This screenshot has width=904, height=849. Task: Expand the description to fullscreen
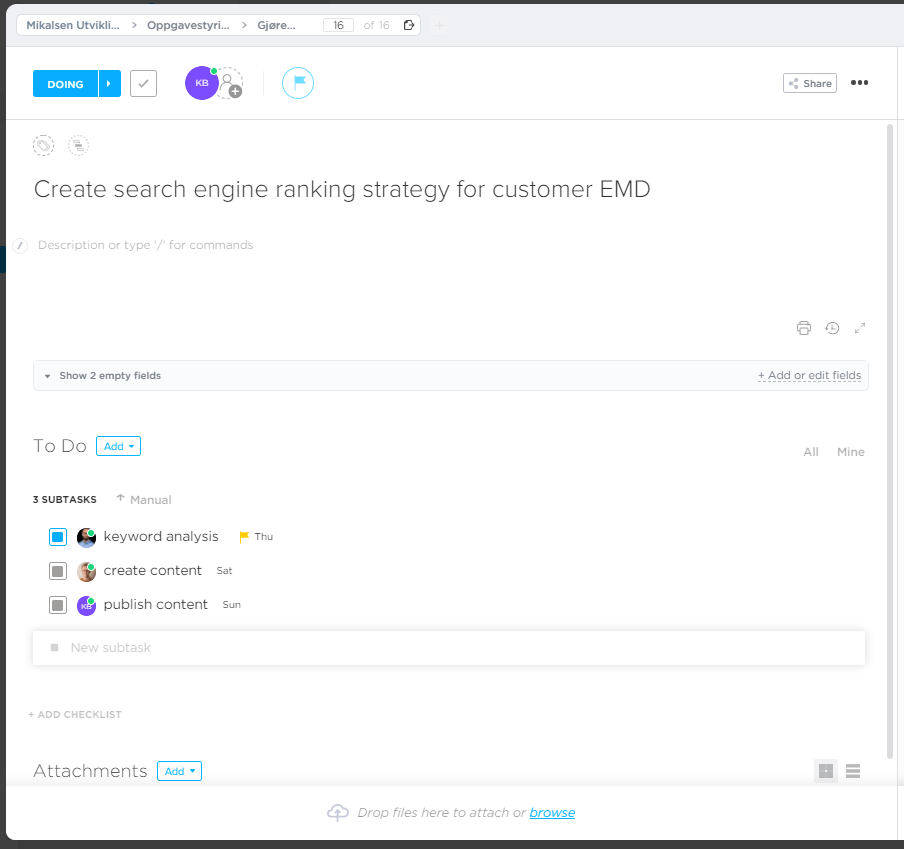coord(860,328)
